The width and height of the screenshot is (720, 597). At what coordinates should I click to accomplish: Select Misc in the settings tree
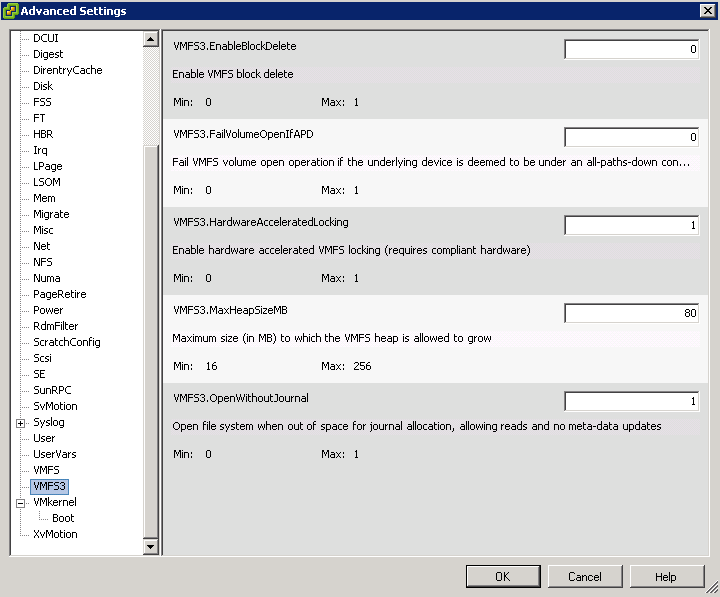(x=43, y=230)
